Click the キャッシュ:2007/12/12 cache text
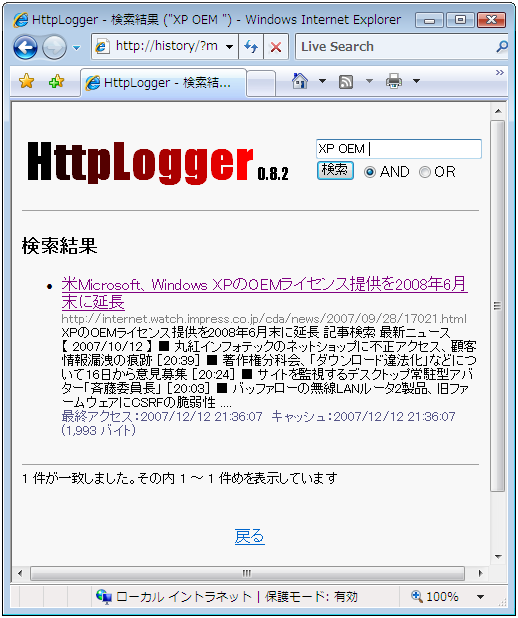The height and width of the screenshot is (618, 518). 363,417
